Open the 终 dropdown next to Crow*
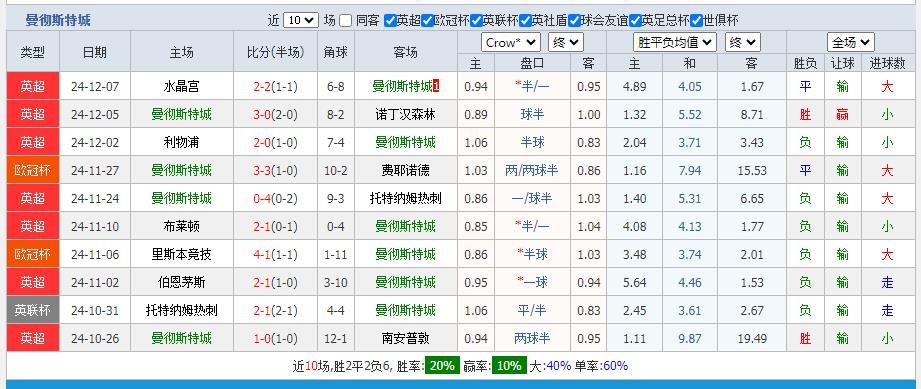The height and width of the screenshot is (389, 921). [566, 42]
